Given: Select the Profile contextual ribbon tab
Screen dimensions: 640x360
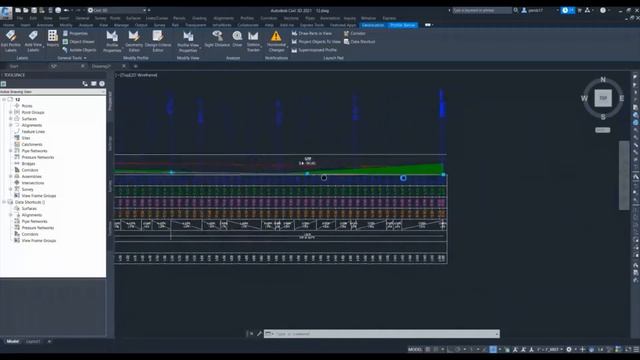Looking at the screenshot, I should tap(402, 25).
